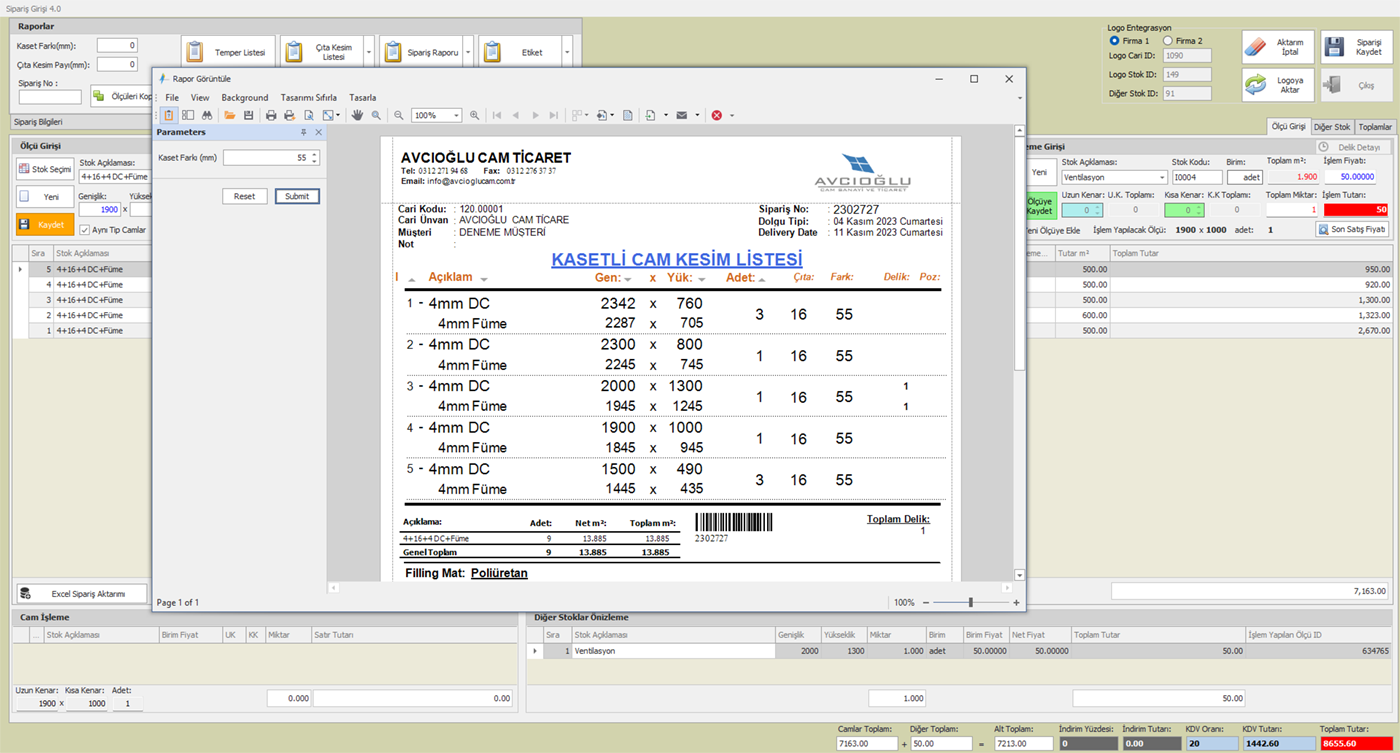
Task: Toggle the Parameters panel toolbar icon
Action: [168, 115]
